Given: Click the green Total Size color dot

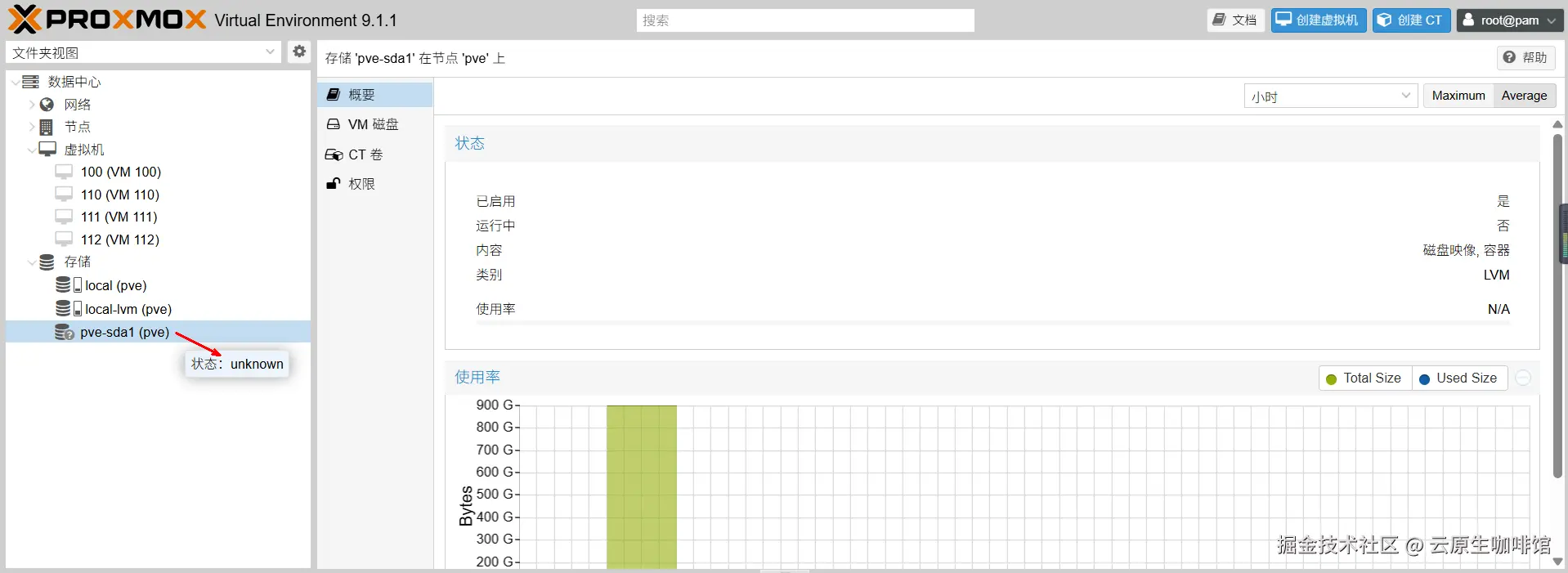Looking at the screenshot, I should (1331, 378).
